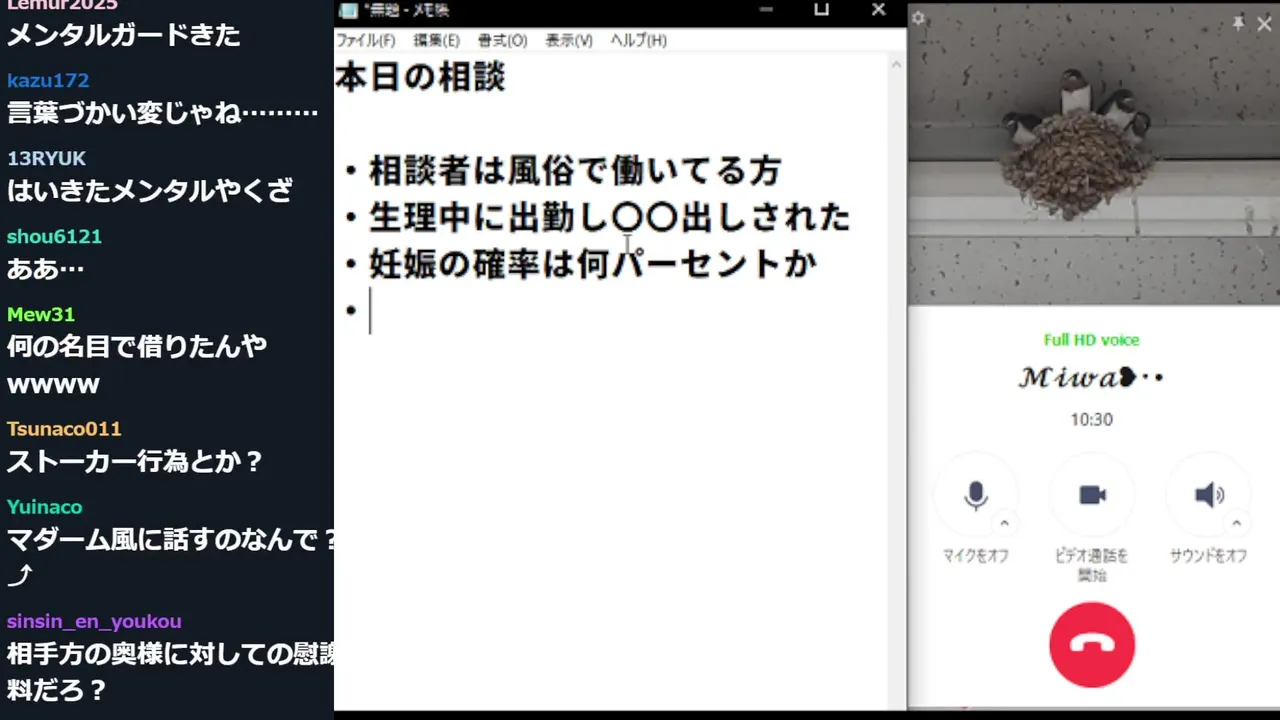Turn off sound with the speaker icon

pos(1209,495)
